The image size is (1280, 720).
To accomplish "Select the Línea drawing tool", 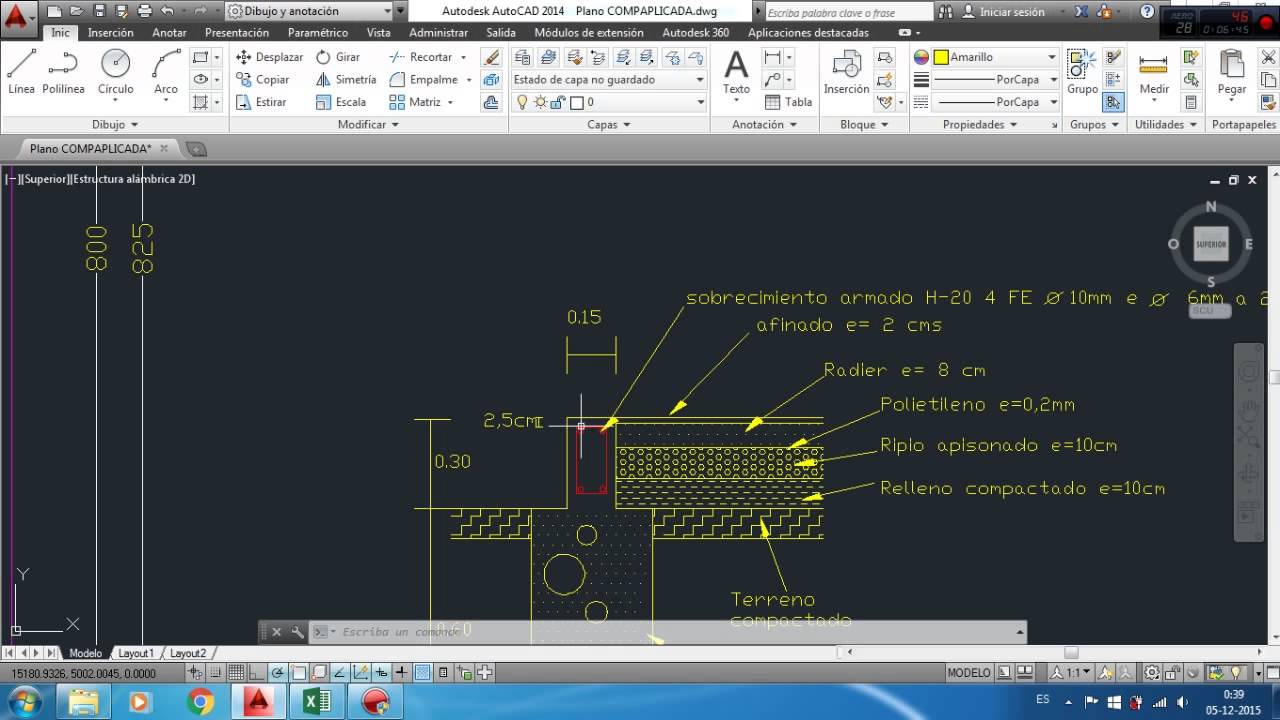I will (x=21, y=72).
